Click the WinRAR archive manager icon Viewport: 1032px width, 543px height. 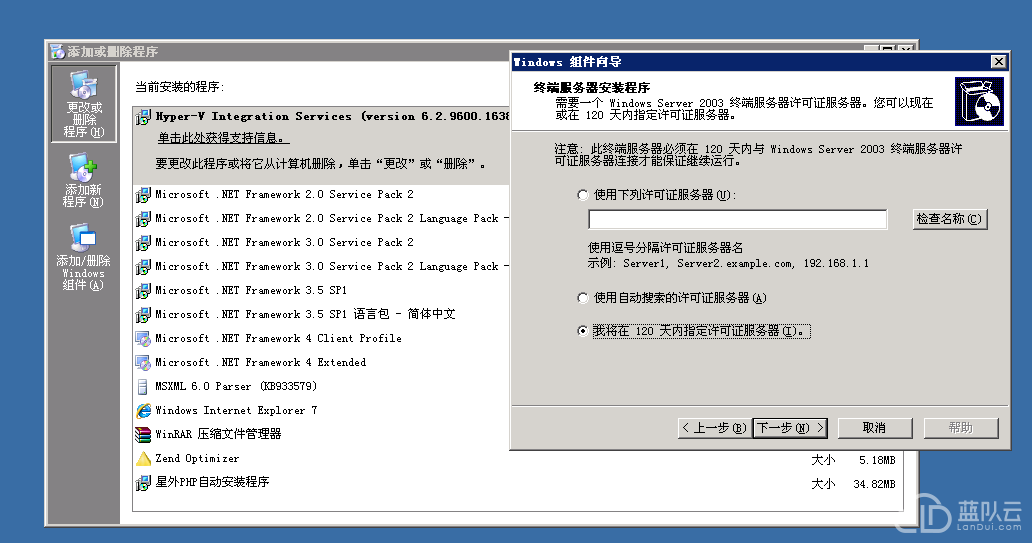point(143,434)
